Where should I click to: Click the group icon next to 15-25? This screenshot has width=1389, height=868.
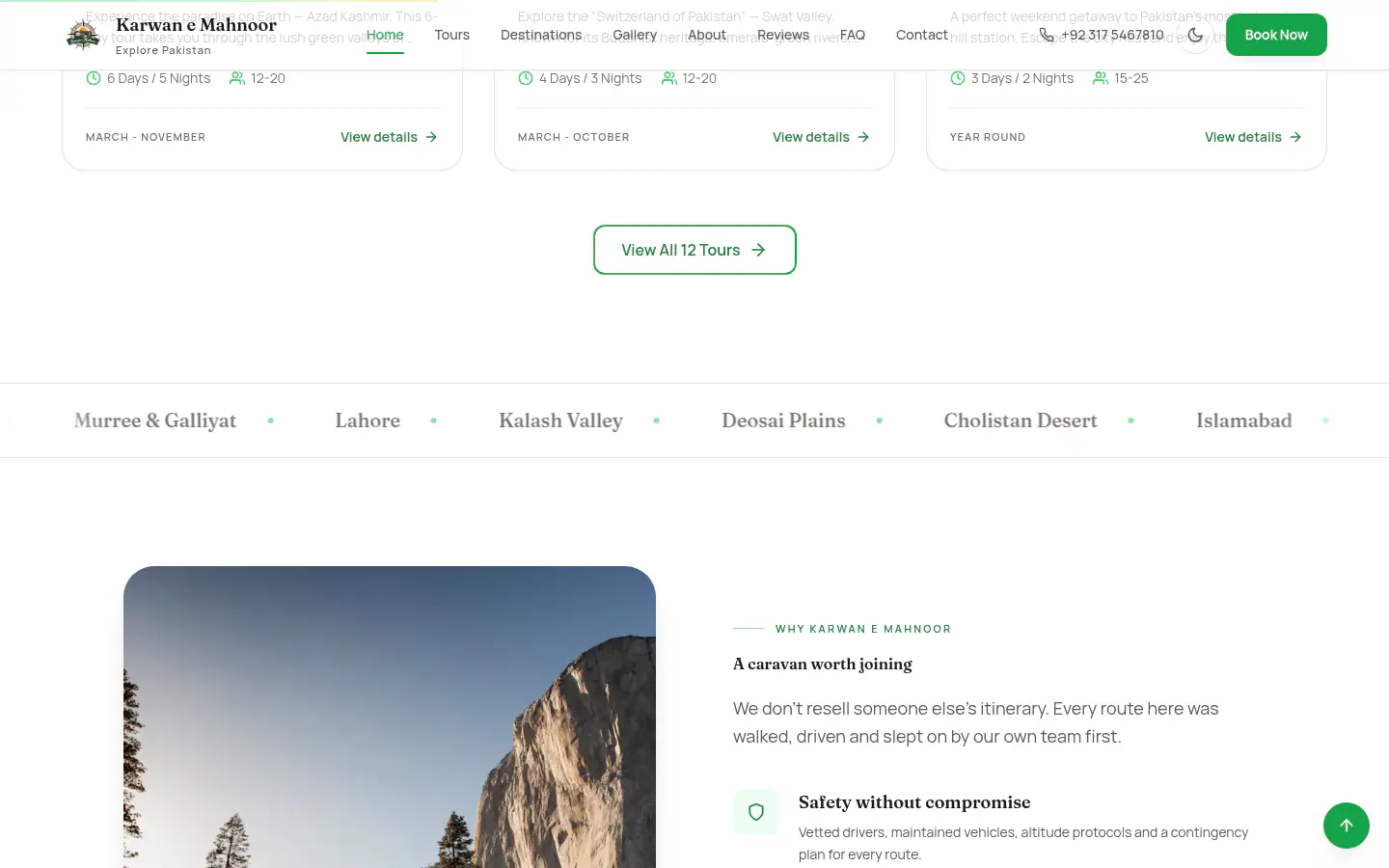1101,78
